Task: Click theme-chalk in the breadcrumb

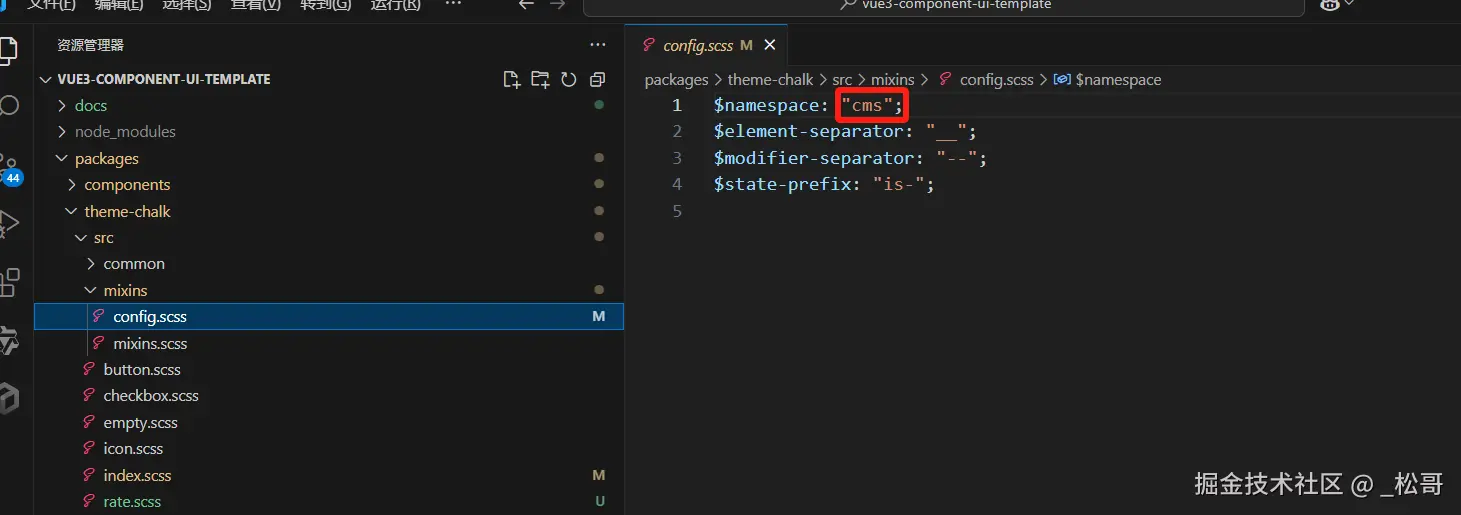Action: click(x=771, y=79)
